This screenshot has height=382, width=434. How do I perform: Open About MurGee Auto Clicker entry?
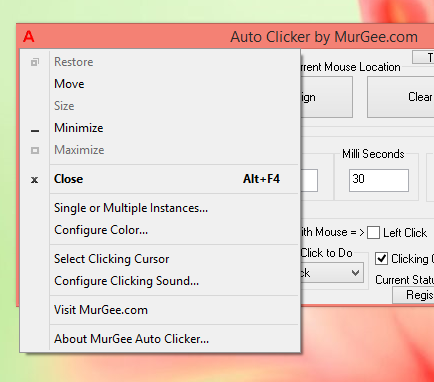(x=159, y=339)
